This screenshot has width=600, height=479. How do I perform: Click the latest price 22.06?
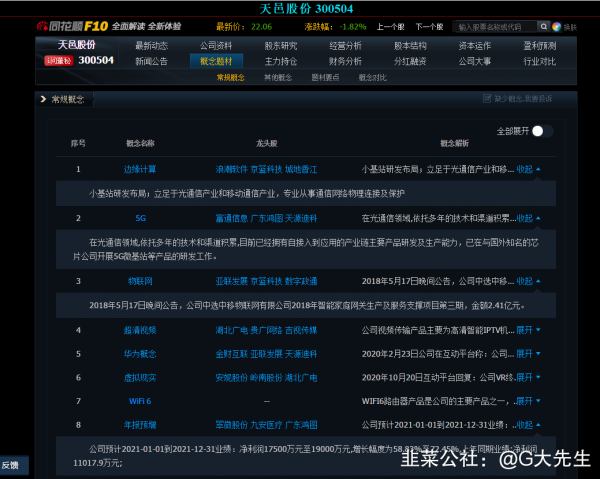click(261, 27)
